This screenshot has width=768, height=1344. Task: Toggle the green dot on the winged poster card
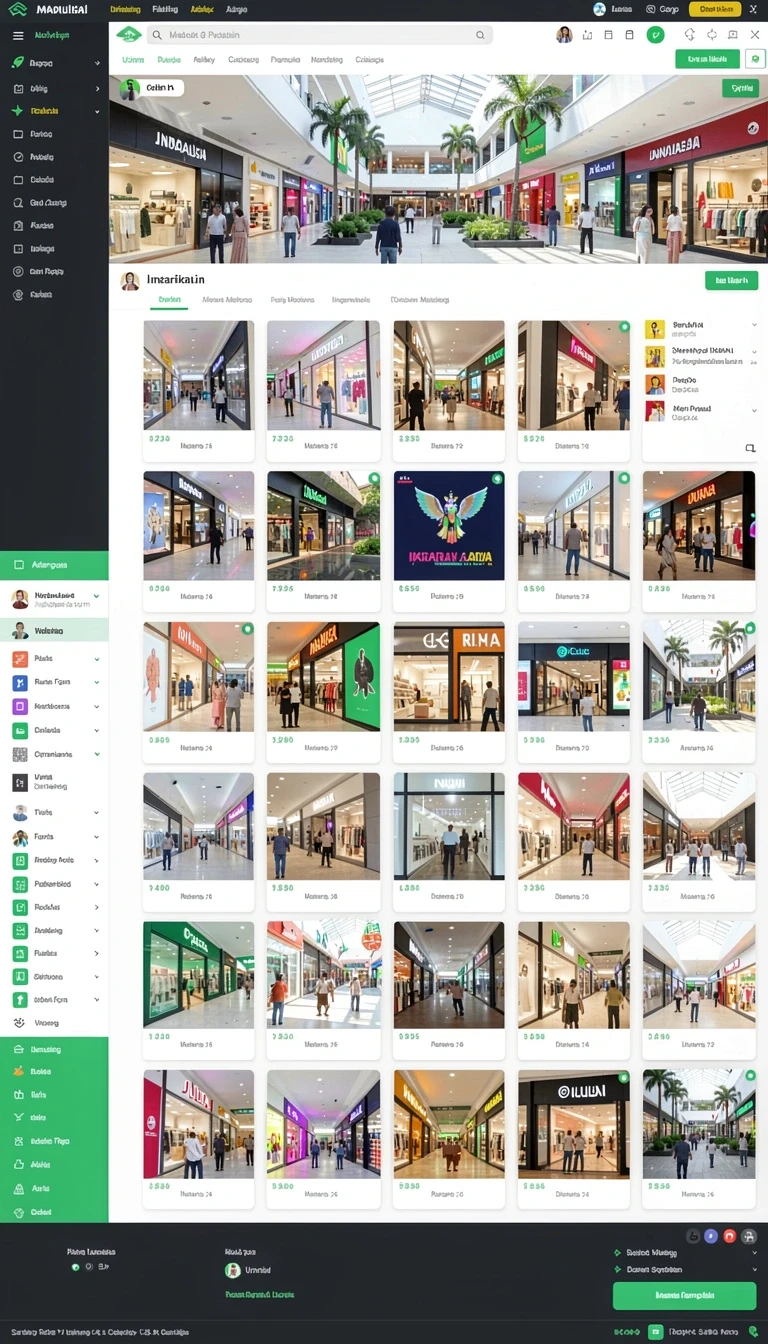[x=497, y=479]
